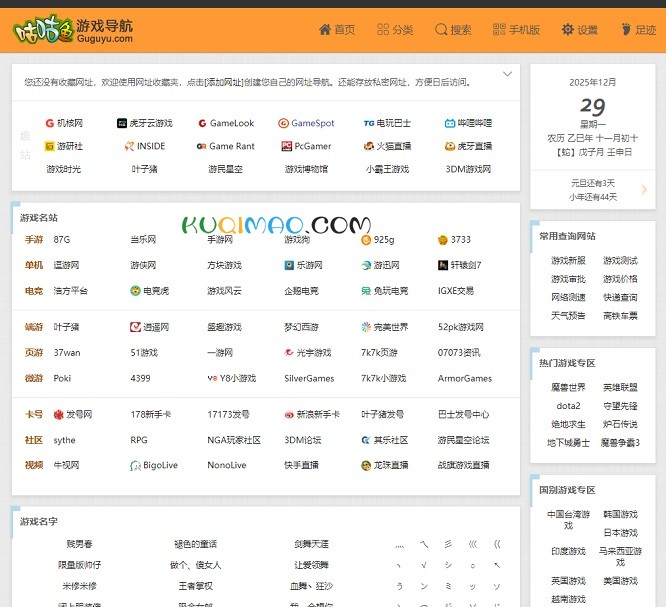The height and width of the screenshot is (607, 666).
Task: Open Y8小游戏 icon link
Action: [x=231, y=378]
